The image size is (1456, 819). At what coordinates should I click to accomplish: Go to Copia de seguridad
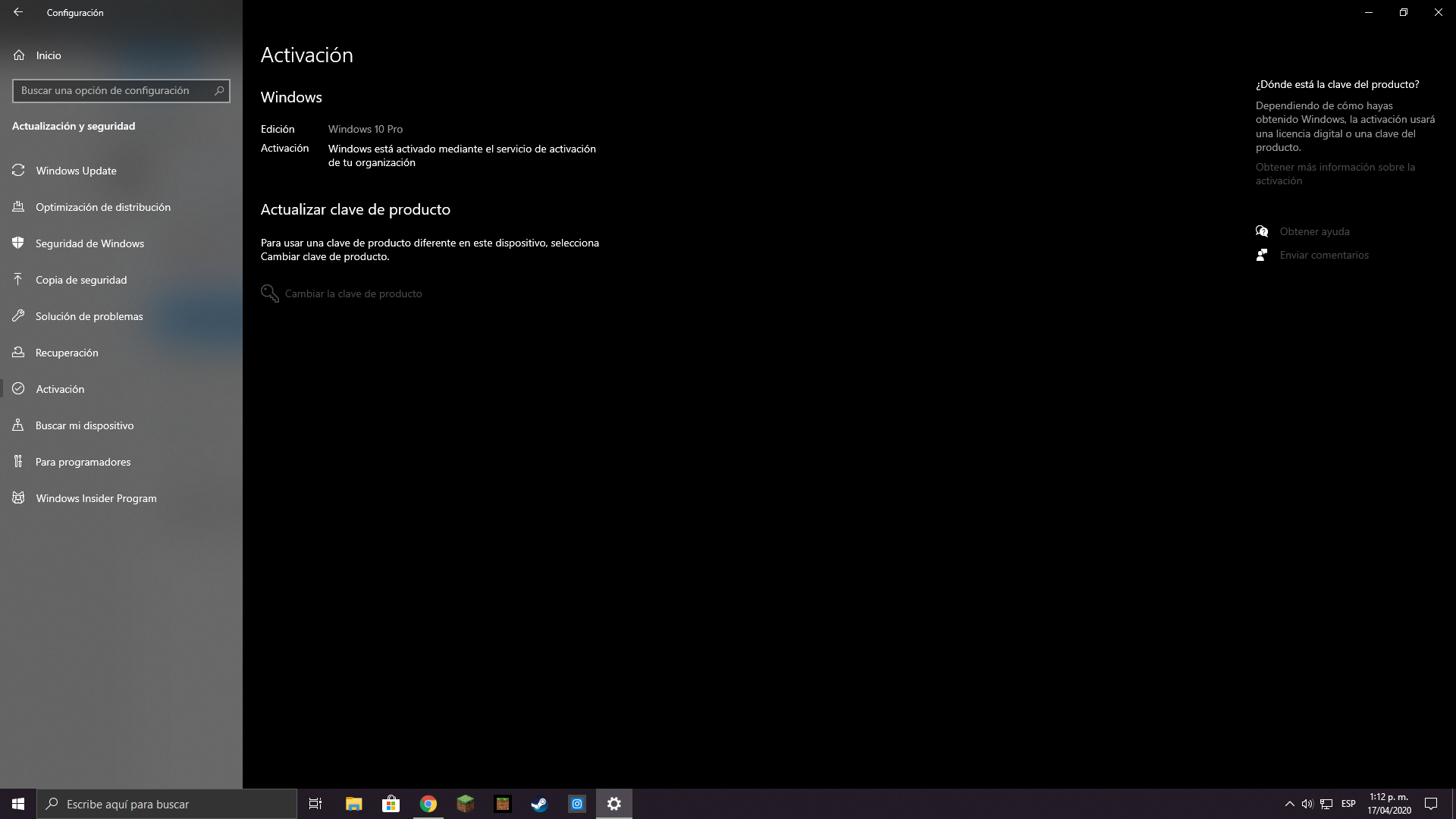(81, 280)
